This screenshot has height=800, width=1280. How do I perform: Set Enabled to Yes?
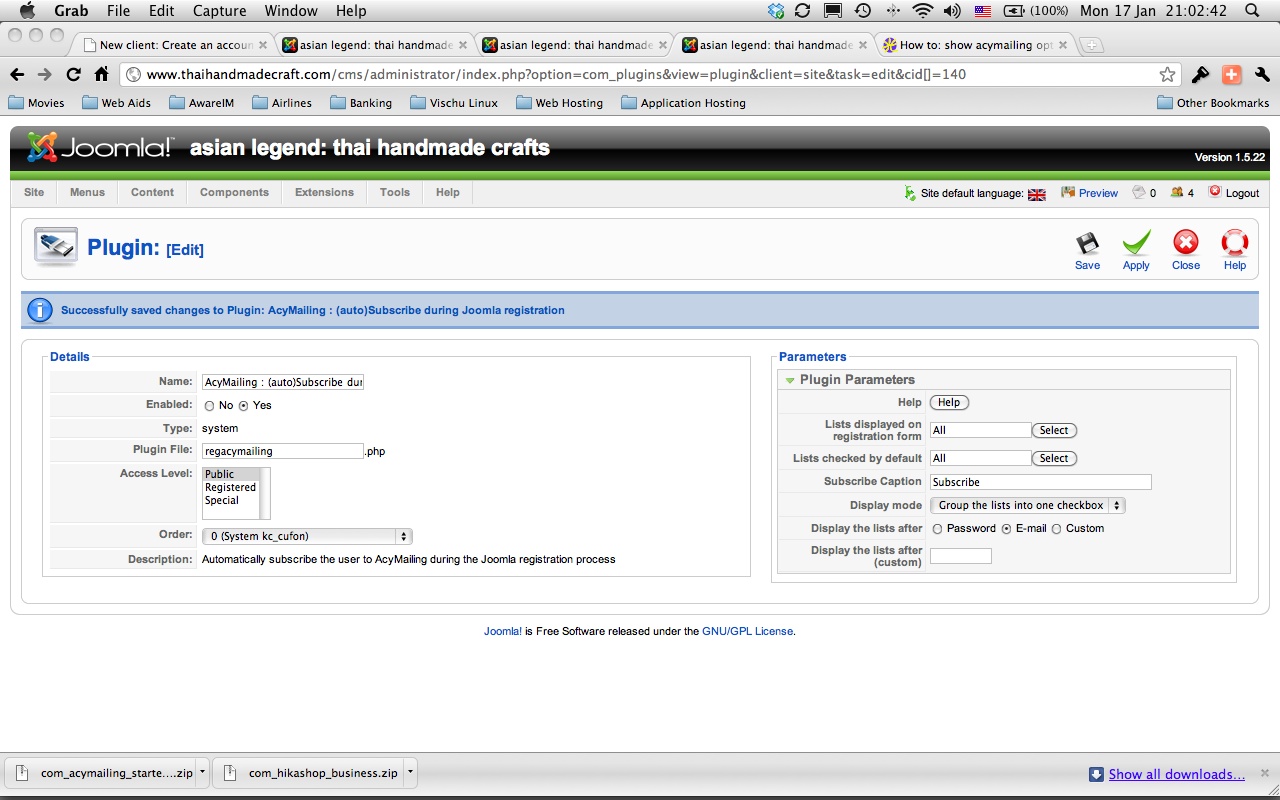(243, 406)
